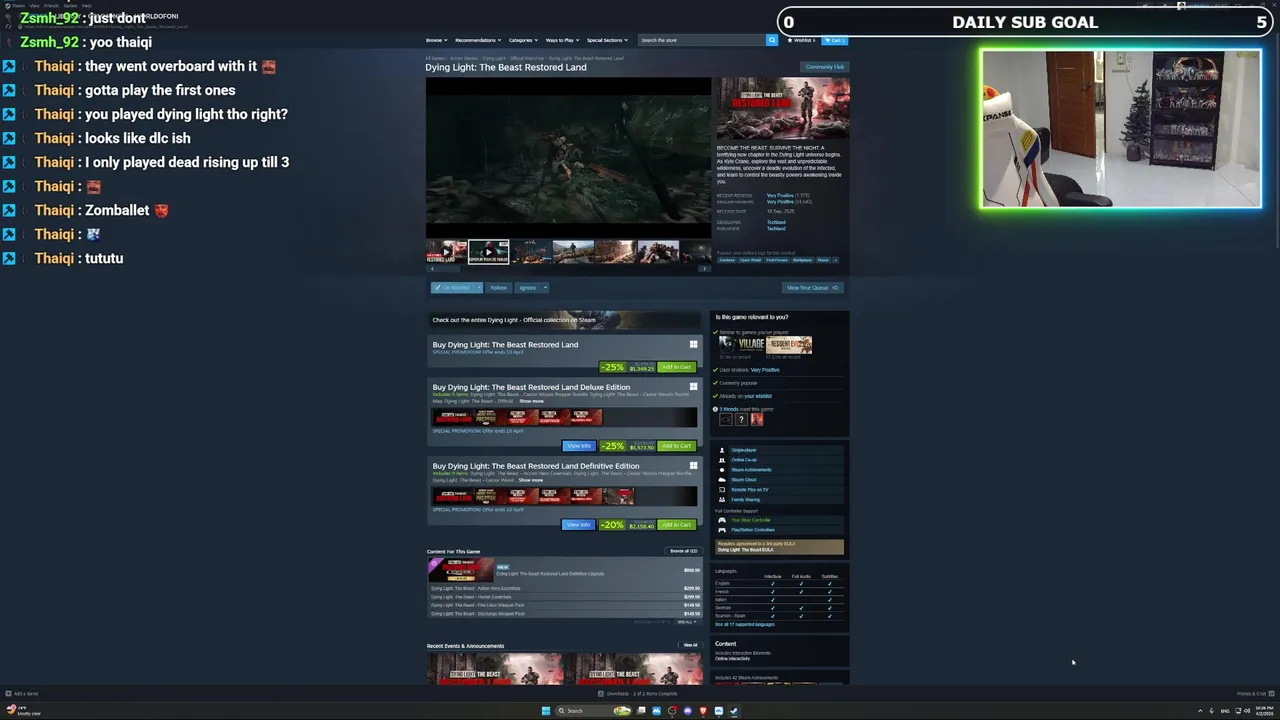The height and width of the screenshot is (720, 1280).
Task: Select the Zombies tag
Action: (x=727, y=260)
